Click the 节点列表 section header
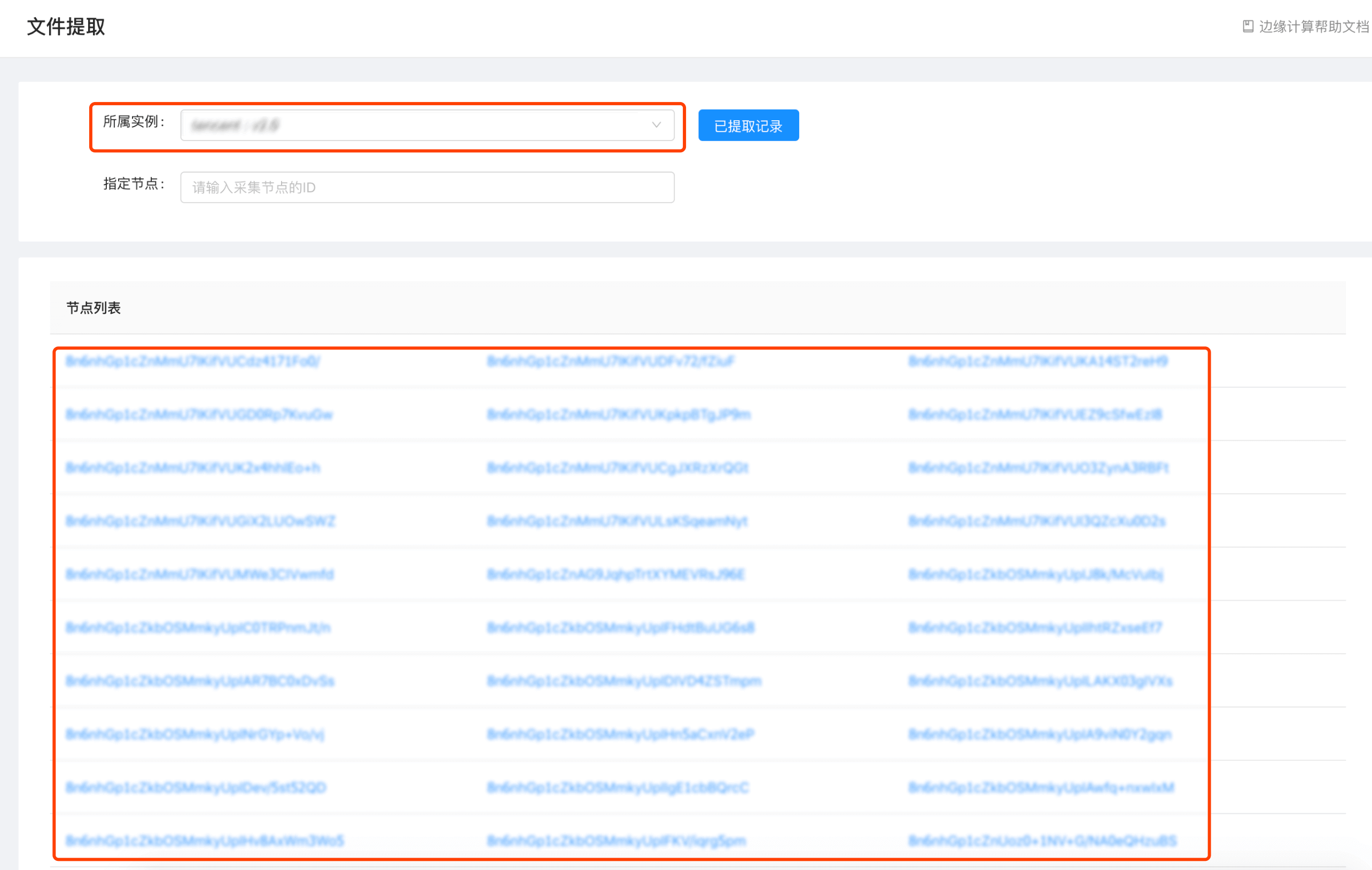Image resolution: width=1372 pixels, height=870 pixels. 93,308
